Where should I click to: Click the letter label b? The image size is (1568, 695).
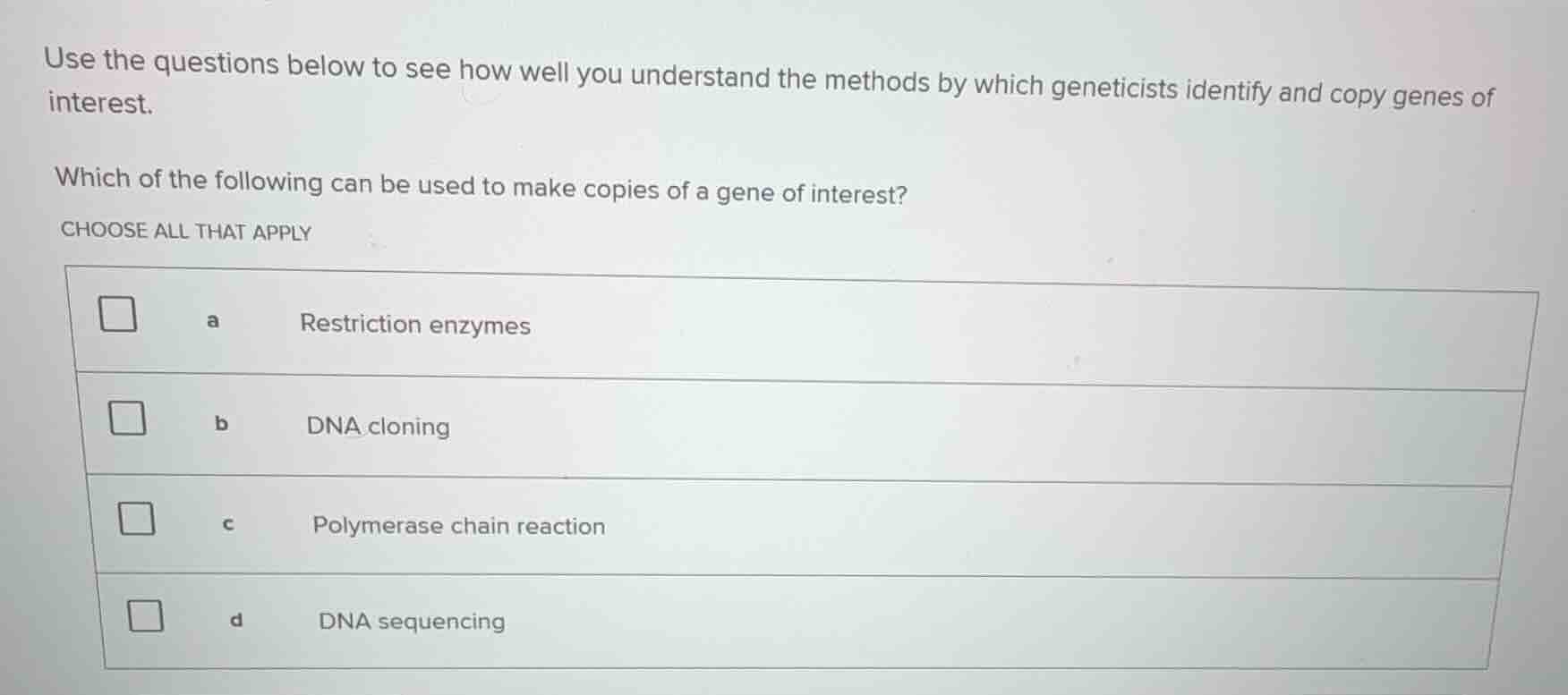point(220,425)
